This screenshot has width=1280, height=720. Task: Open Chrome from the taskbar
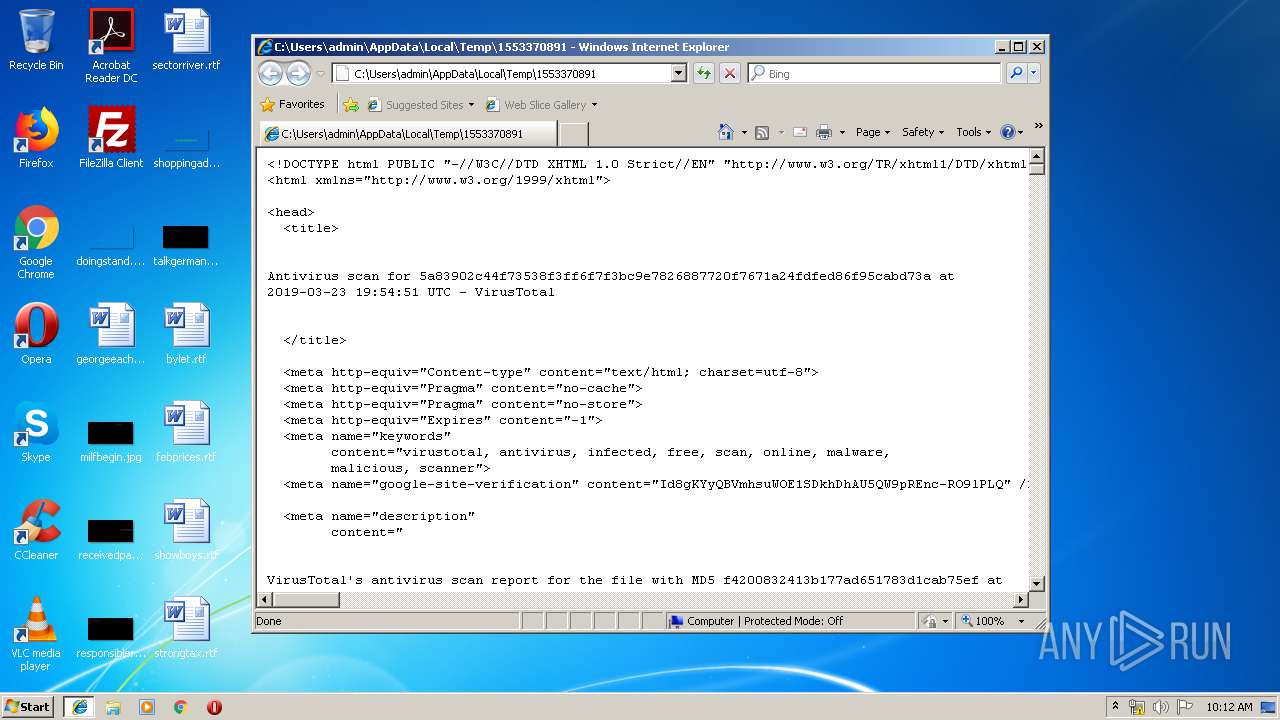181,706
